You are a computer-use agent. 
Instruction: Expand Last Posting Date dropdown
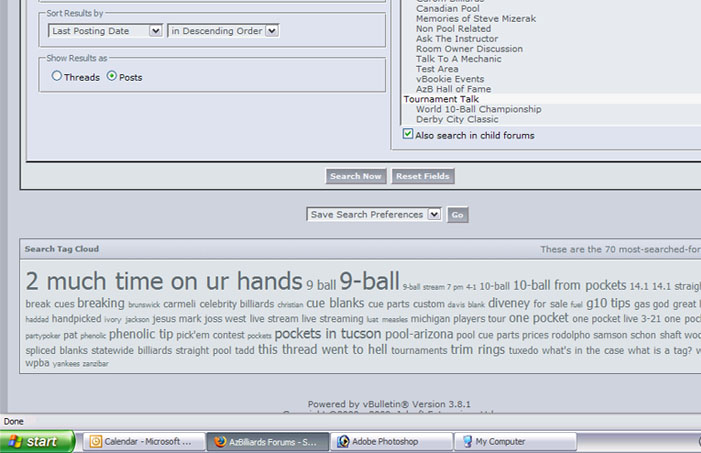(105, 31)
